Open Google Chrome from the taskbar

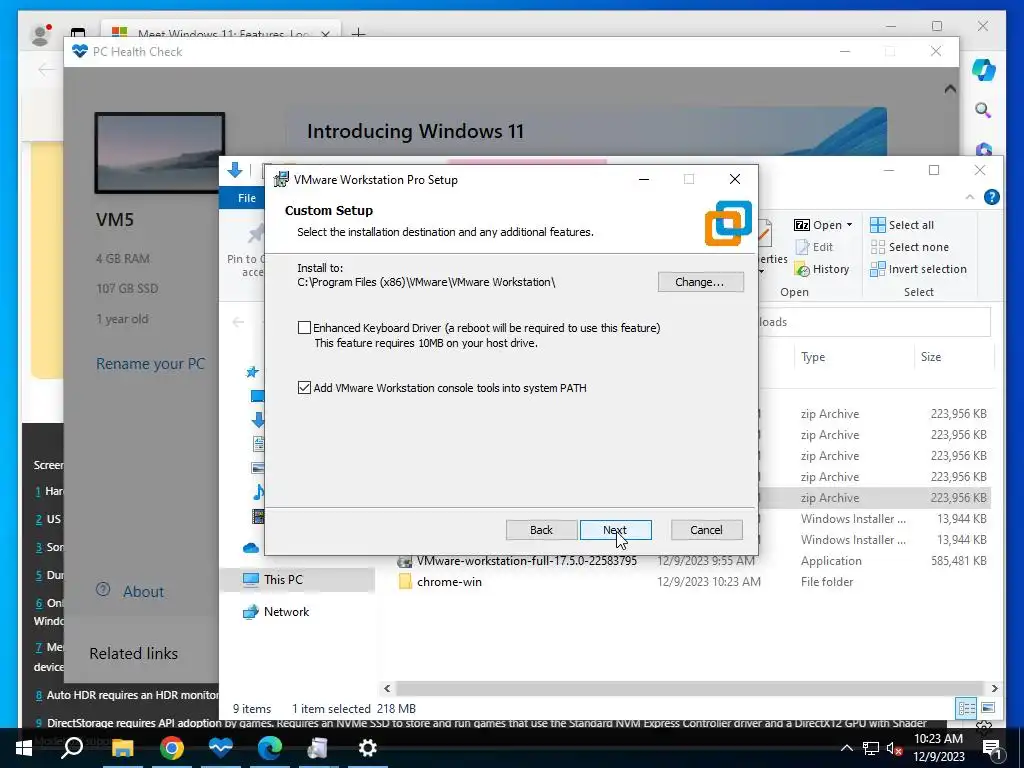pos(172,748)
